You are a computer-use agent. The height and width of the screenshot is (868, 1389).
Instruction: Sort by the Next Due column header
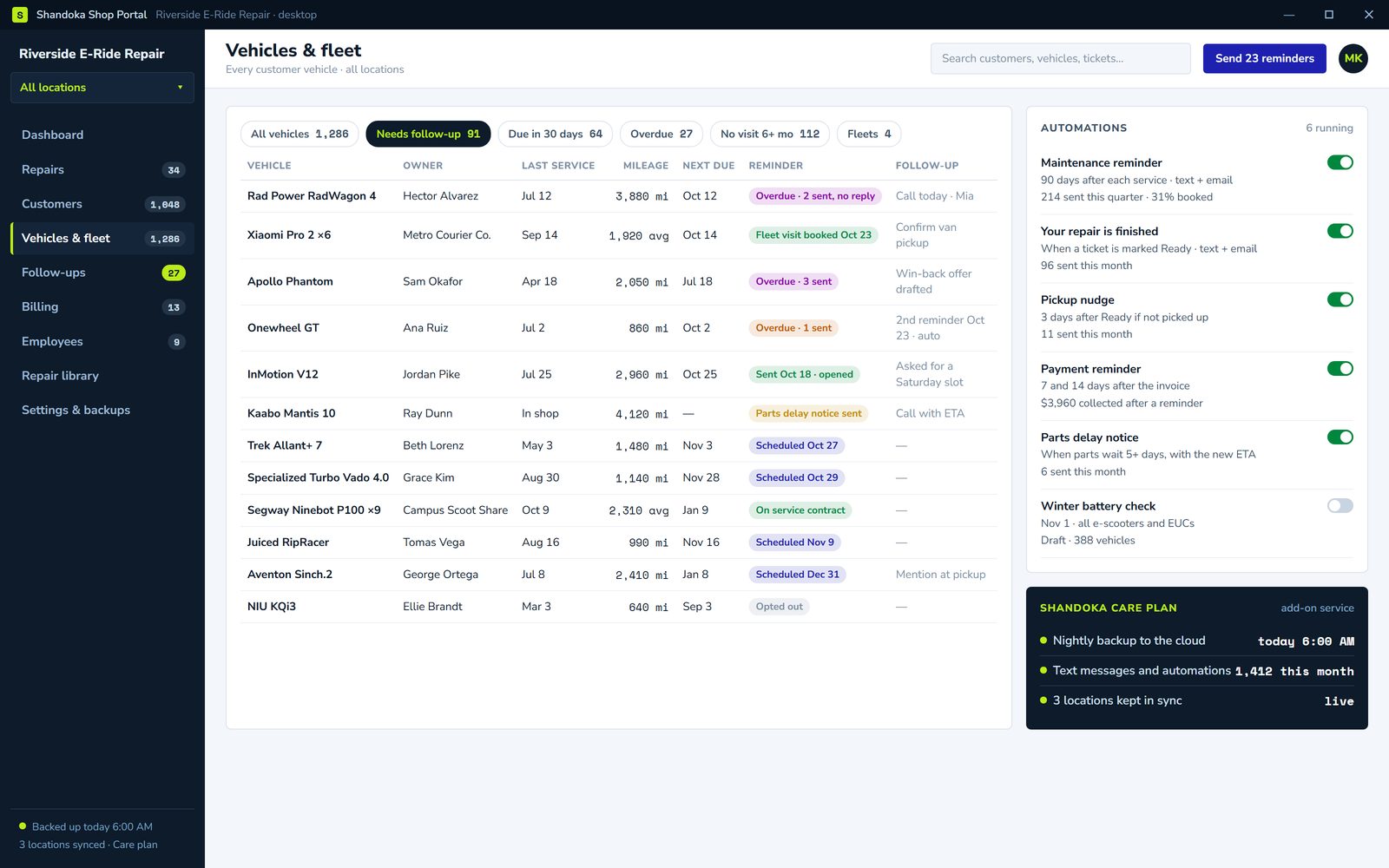pyautogui.click(x=708, y=166)
